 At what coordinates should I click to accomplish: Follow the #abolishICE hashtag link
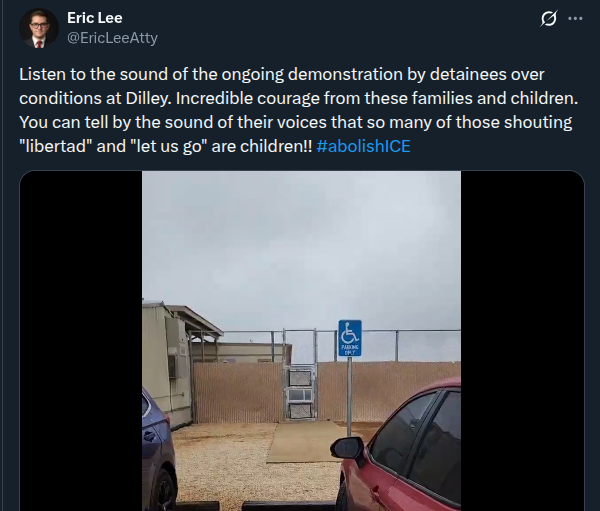tap(364, 146)
